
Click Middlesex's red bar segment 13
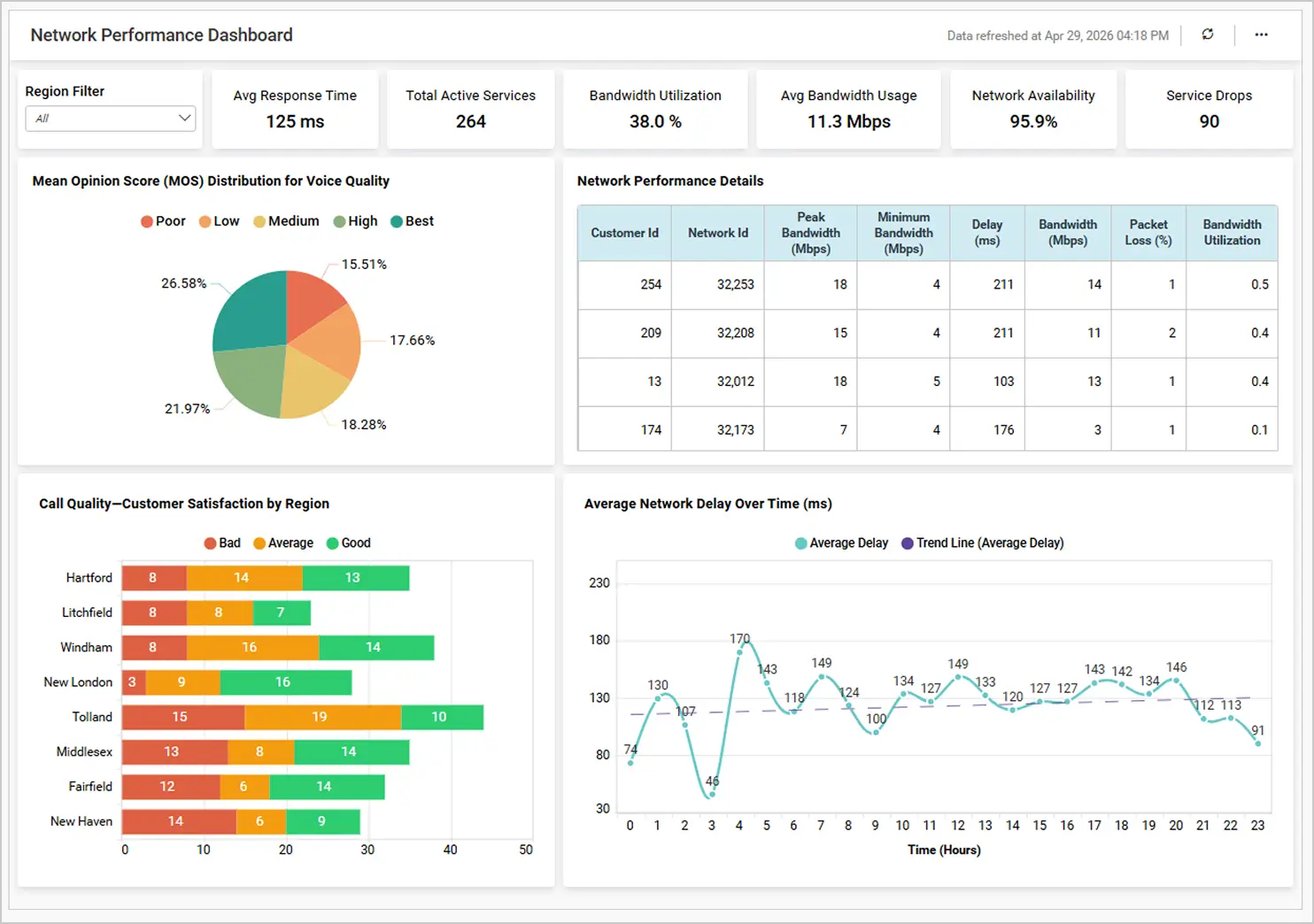coord(174,751)
